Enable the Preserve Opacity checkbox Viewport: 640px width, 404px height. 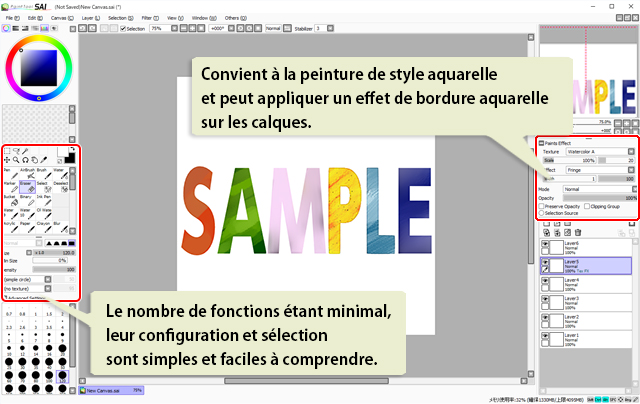(x=543, y=206)
